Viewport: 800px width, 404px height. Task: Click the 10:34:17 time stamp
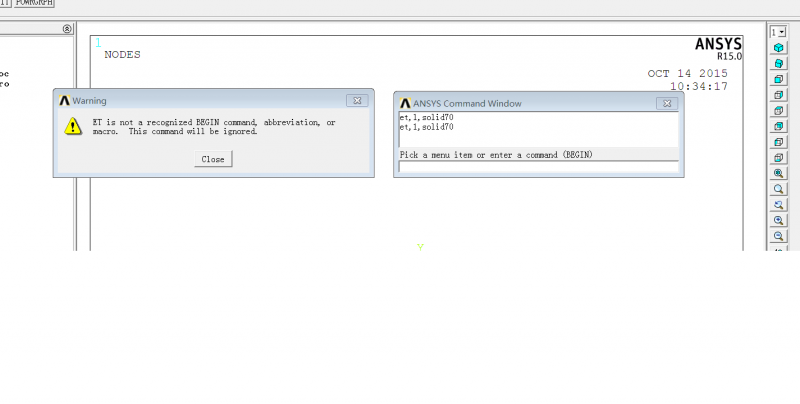[x=699, y=86]
